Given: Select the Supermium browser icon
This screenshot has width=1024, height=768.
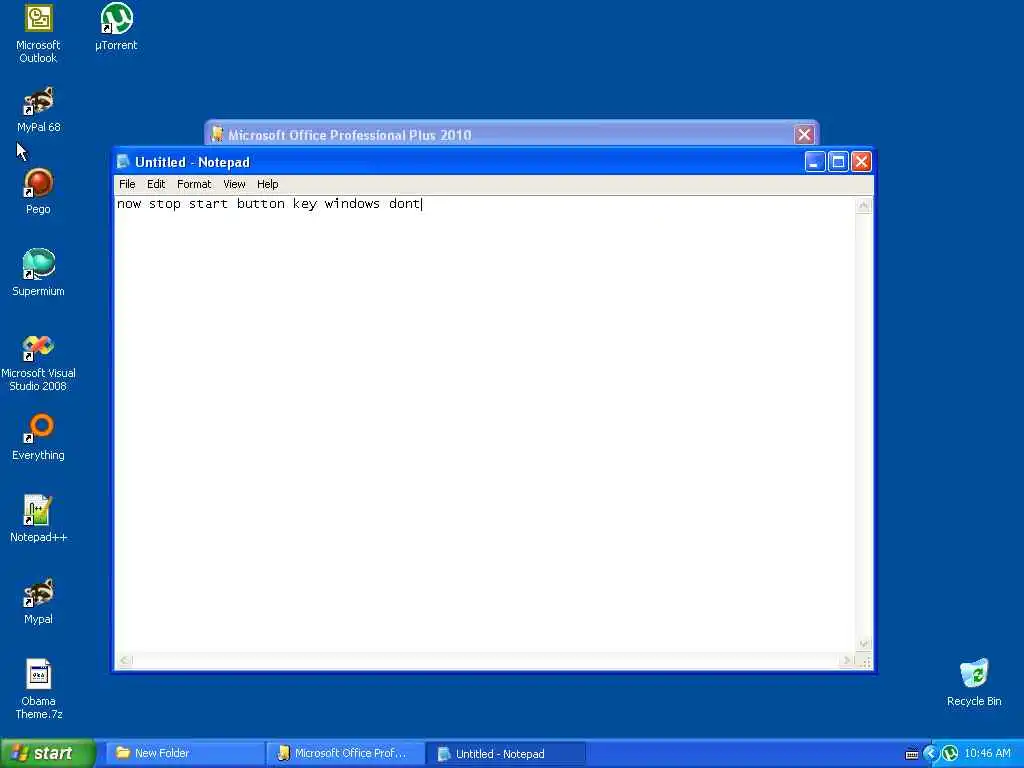Looking at the screenshot, I should [38, 273].
